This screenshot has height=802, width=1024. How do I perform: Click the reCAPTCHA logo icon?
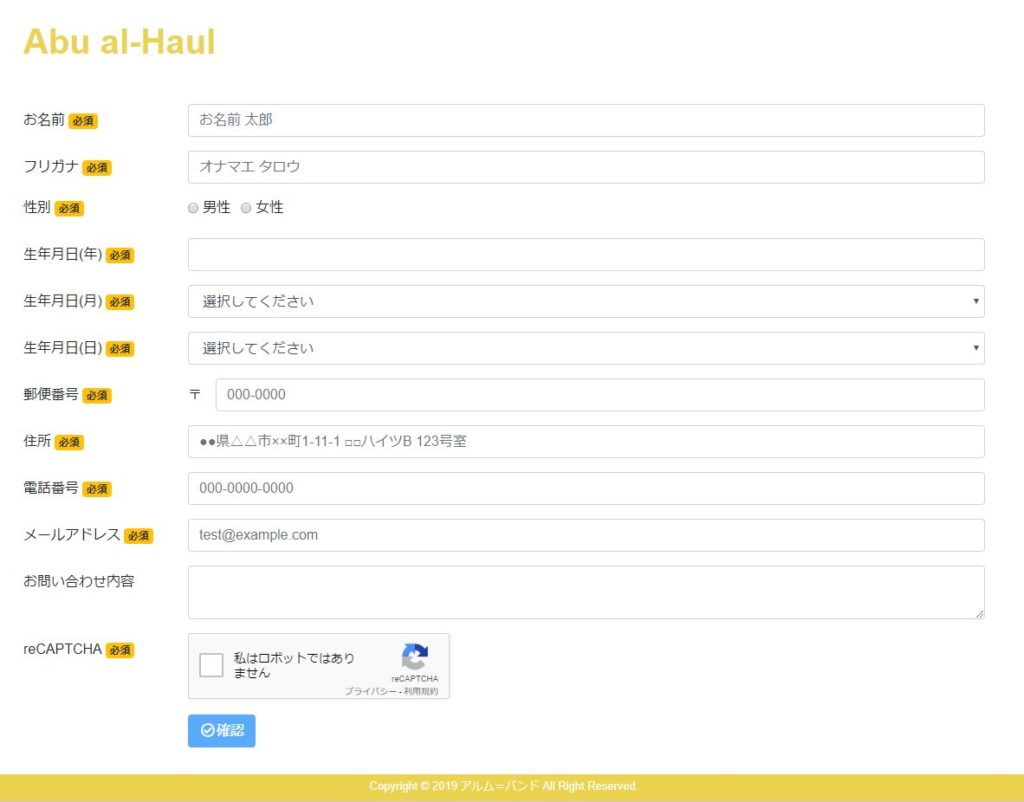415,657
